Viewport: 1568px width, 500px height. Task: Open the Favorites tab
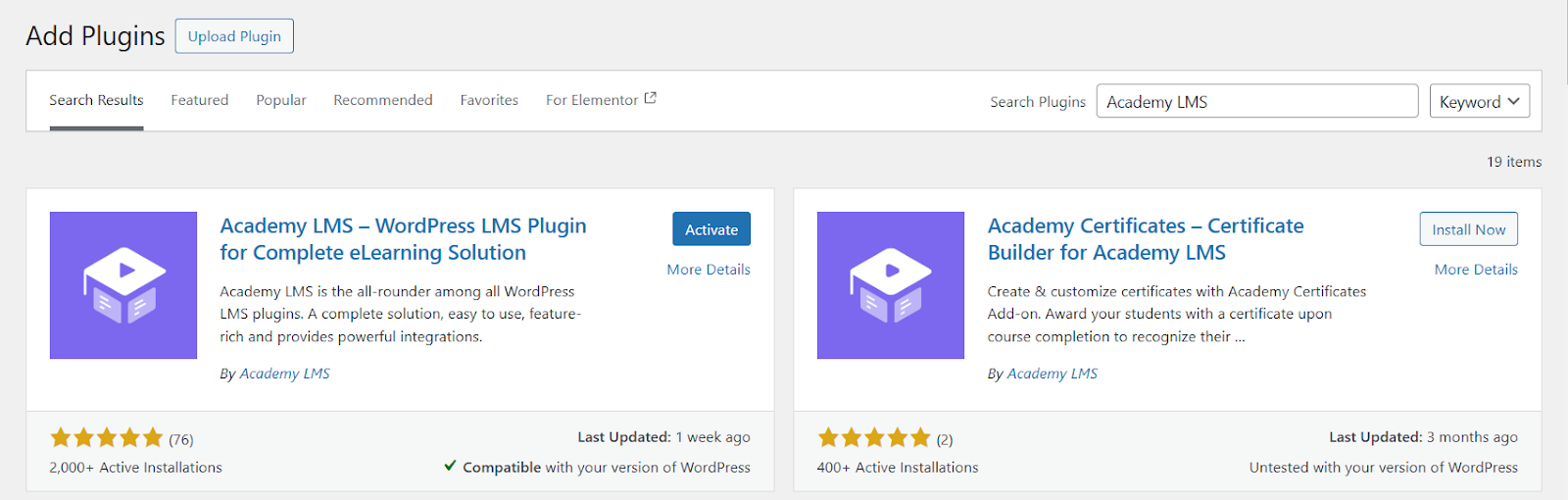(489, 100)
